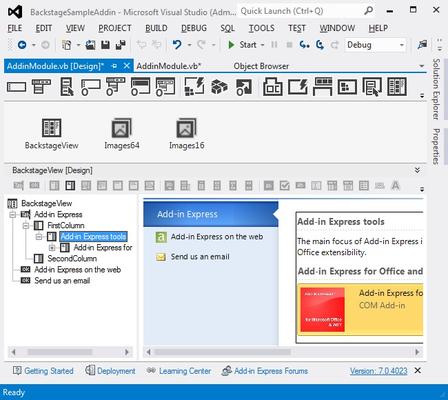Open the FILE menu
The width and height of the screenshot is (448, 400).
coord(15,28)
